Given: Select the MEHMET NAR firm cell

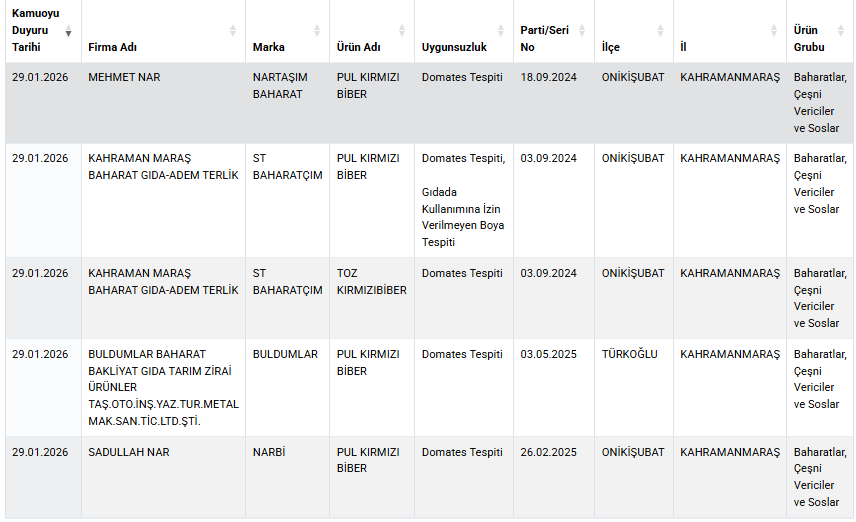Looking at the screenshot, I should point(124,77).
